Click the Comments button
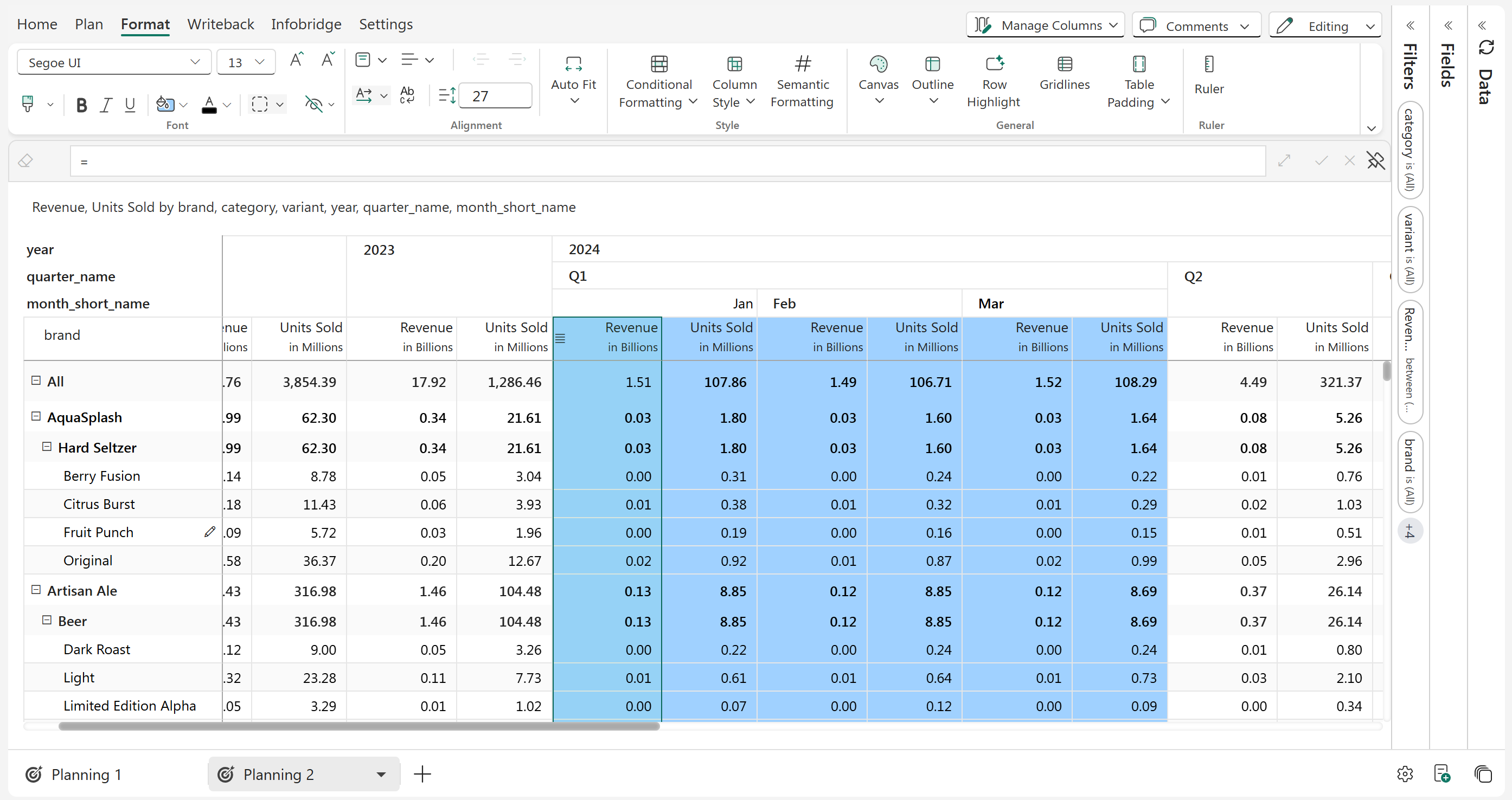The image size is (1512, 800). [x=1196, y=26]
